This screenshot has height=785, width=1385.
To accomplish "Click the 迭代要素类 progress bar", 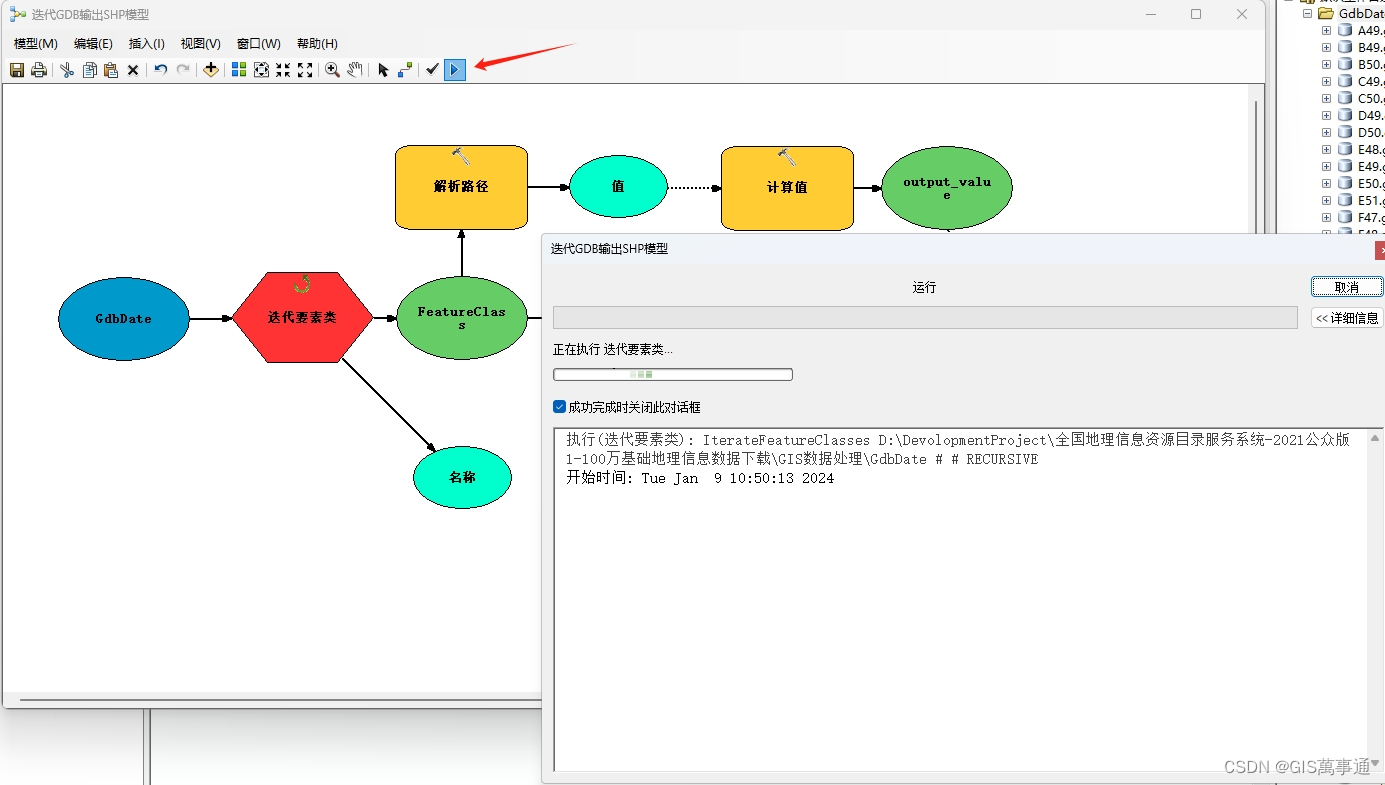I will tap(672, 373).
